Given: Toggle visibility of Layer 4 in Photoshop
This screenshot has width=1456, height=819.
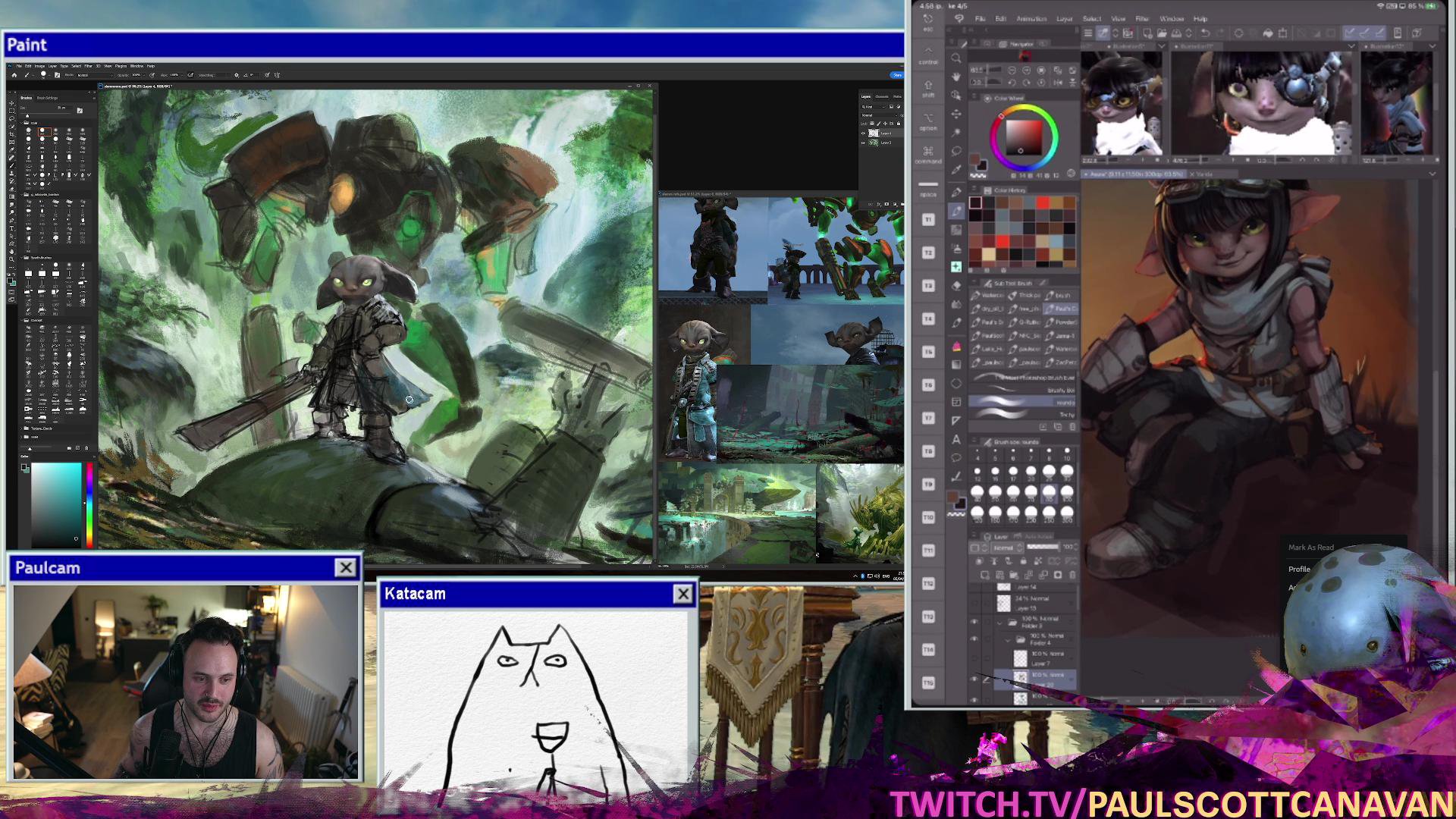Looking at the screenshot, I should 863,133.
